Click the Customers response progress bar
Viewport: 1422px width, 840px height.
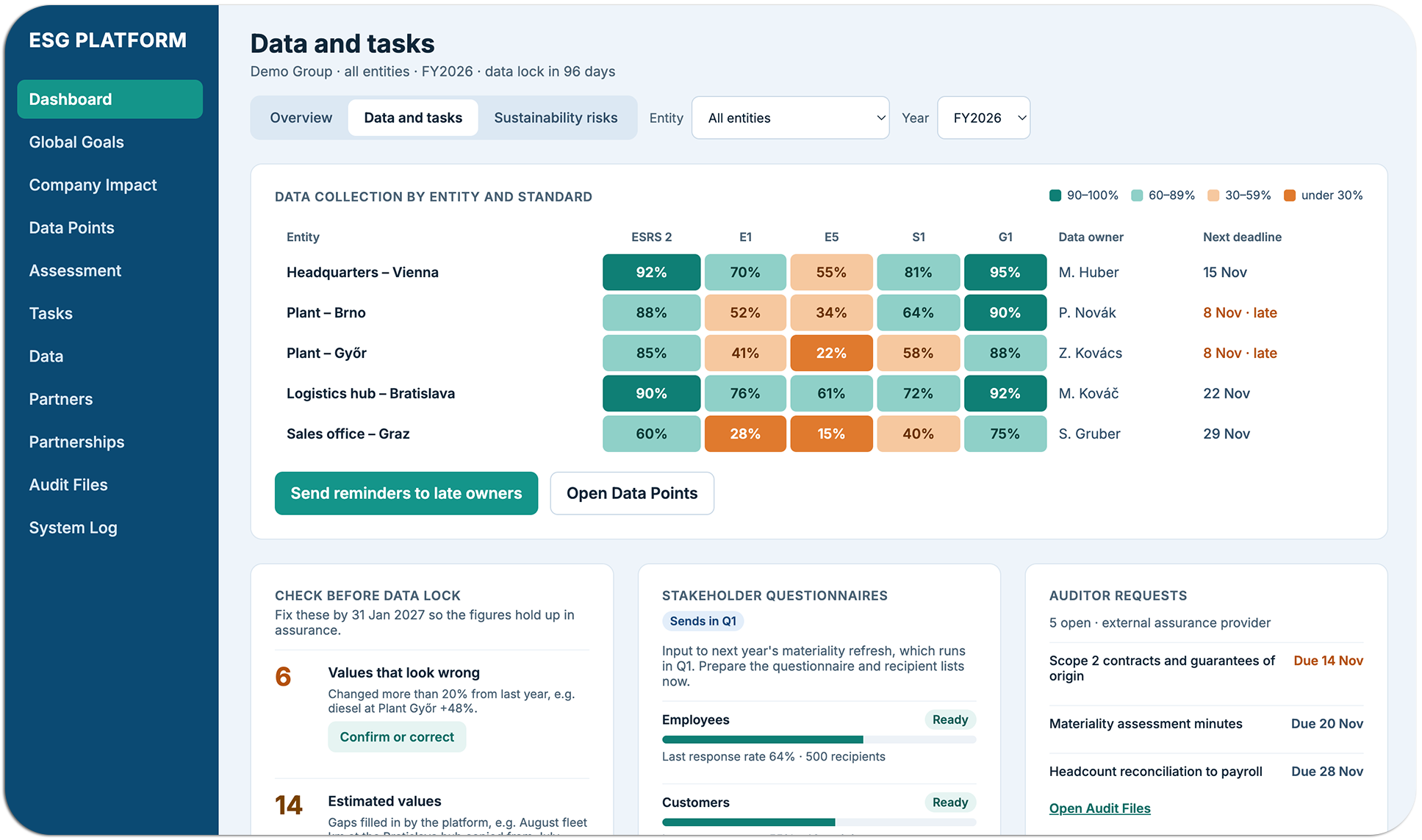click(819, 822)
